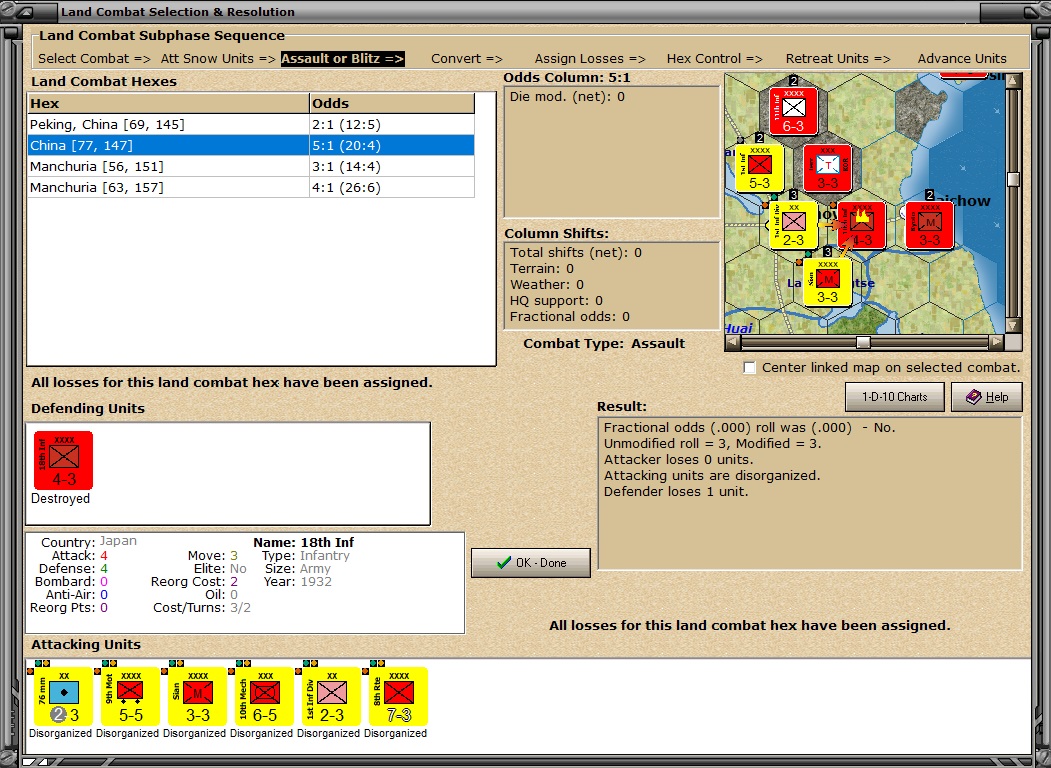Click the 'Defender loses 1 unit.' result line
1051x768 pixels.
(x=676, y=492)
